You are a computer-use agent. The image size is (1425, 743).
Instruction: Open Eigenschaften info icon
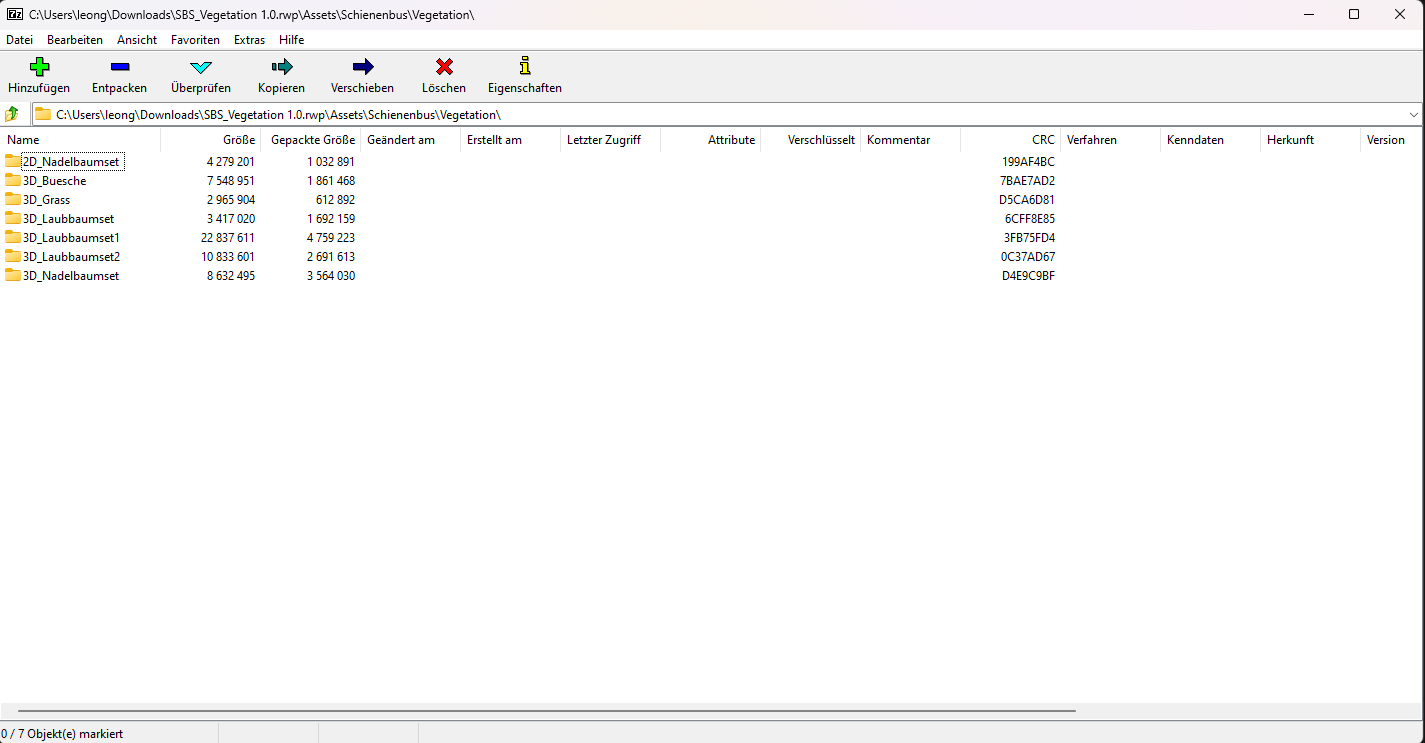[x=525, y=67]
